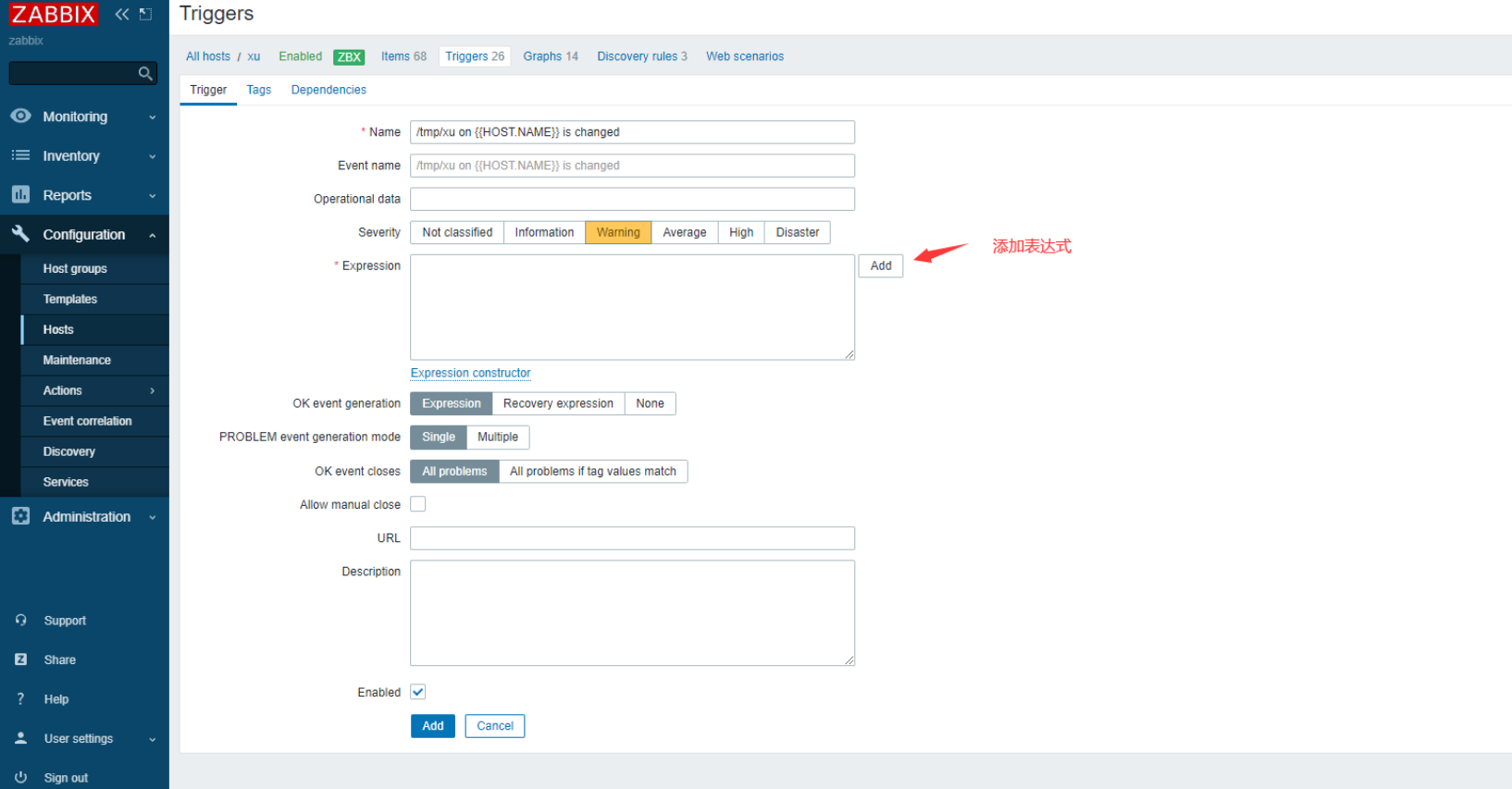Switch to the Dependencies tab

tap(328, 90)
